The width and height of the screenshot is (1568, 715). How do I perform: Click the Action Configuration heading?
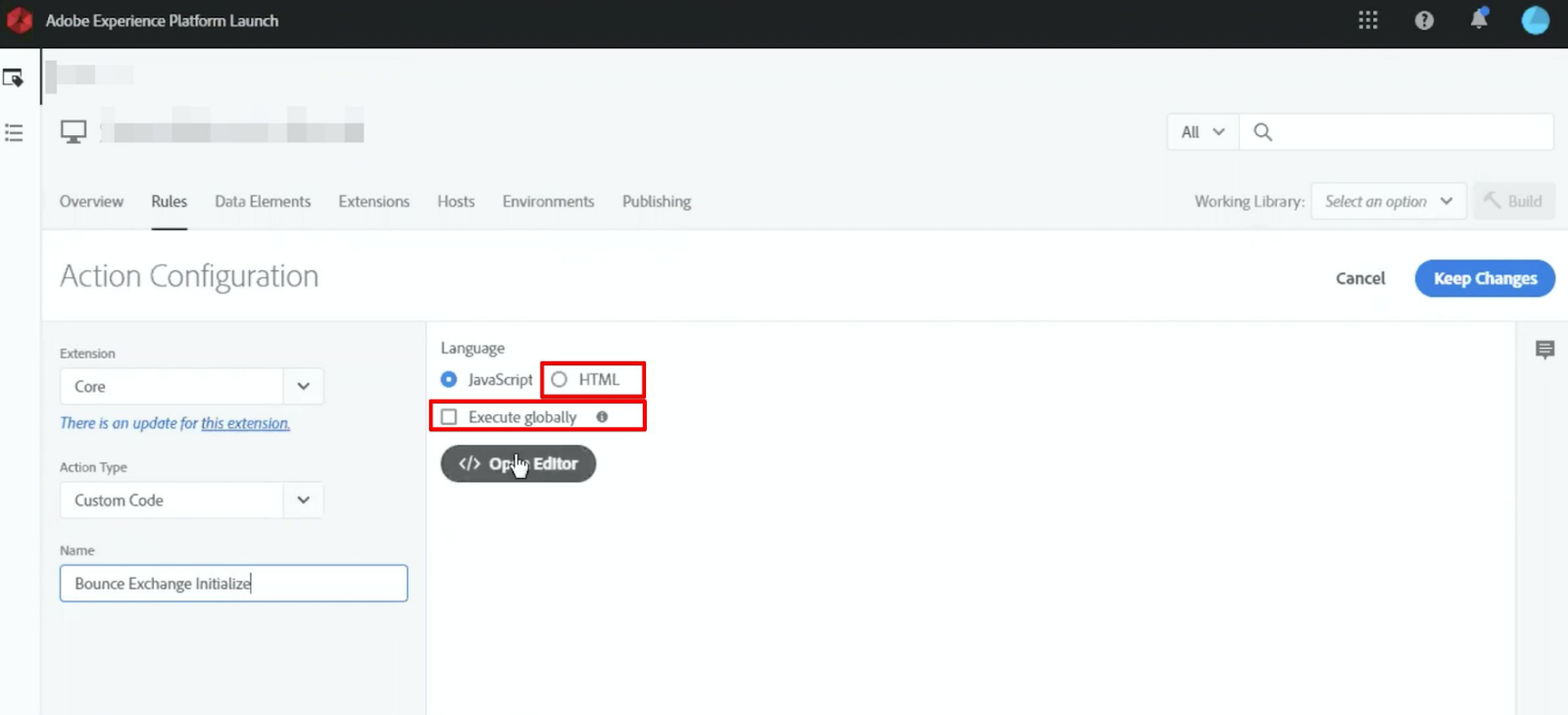click(189, 276)
